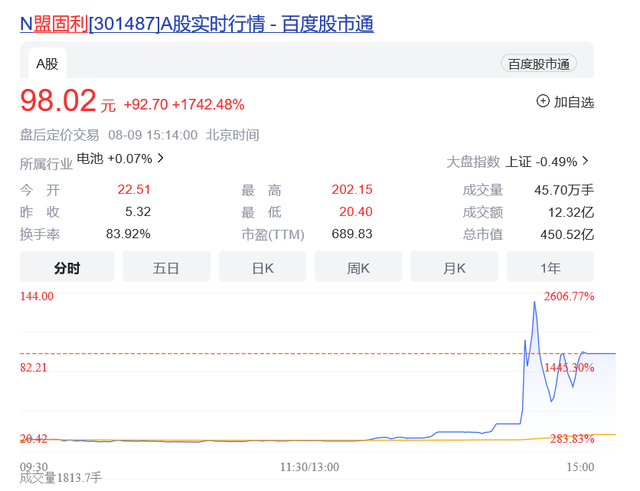This screenshot has height=491, width=640.
Task: Click the 加自选 text label
Action: (x=573, y=102)
